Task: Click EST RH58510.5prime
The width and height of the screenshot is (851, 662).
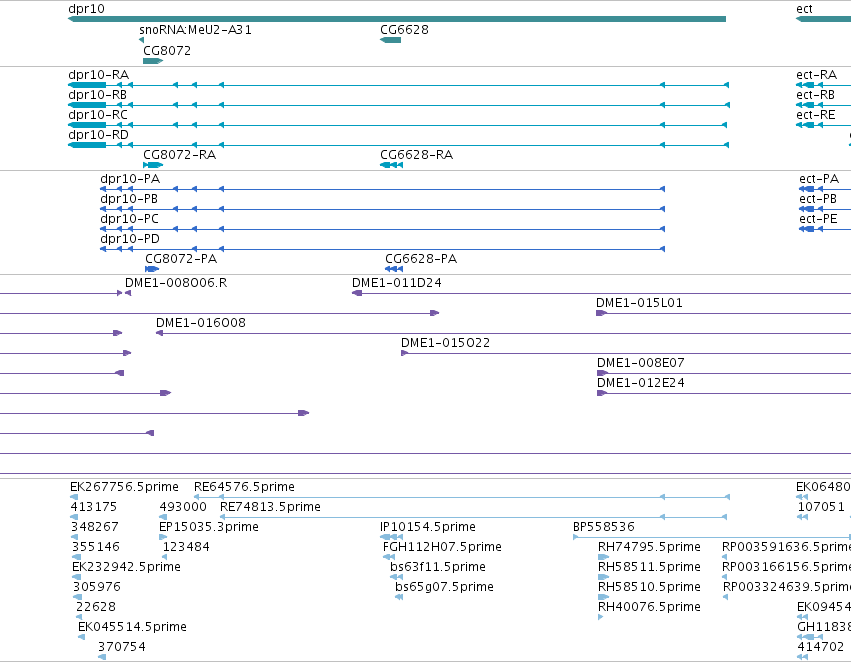Action: click(x=604, y=597)
